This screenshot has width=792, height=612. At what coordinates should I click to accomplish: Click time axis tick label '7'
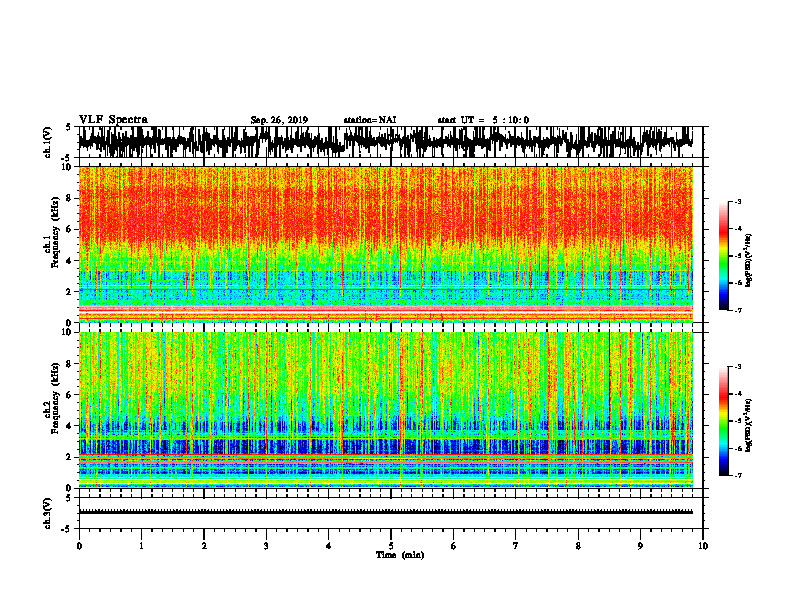coord(516,546)
